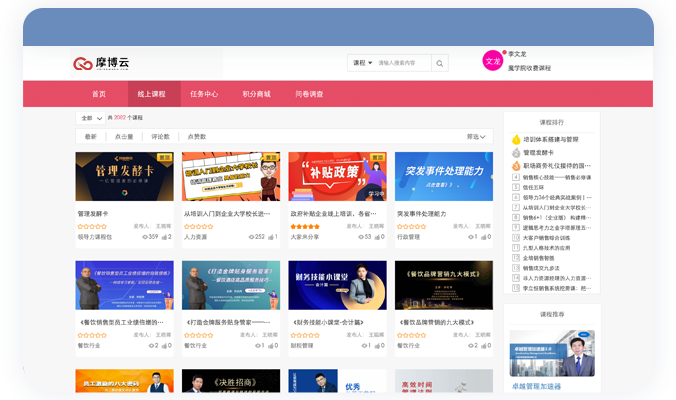
Task: Open course title 《餐饮销售型员工业绩倍增的…
Action: [x=122, y=322]
